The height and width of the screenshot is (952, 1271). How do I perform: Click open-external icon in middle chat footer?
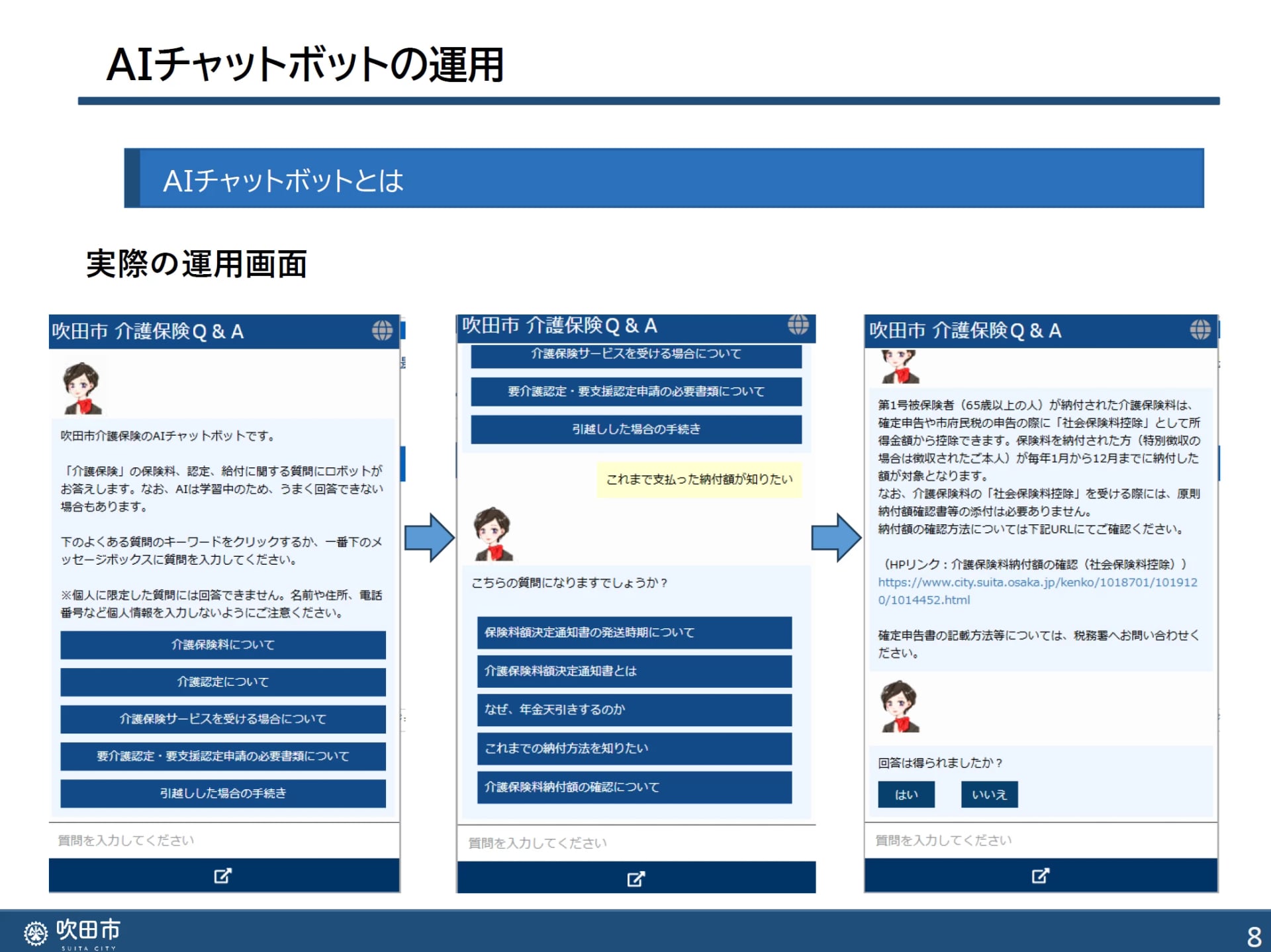tap(635, 879)
